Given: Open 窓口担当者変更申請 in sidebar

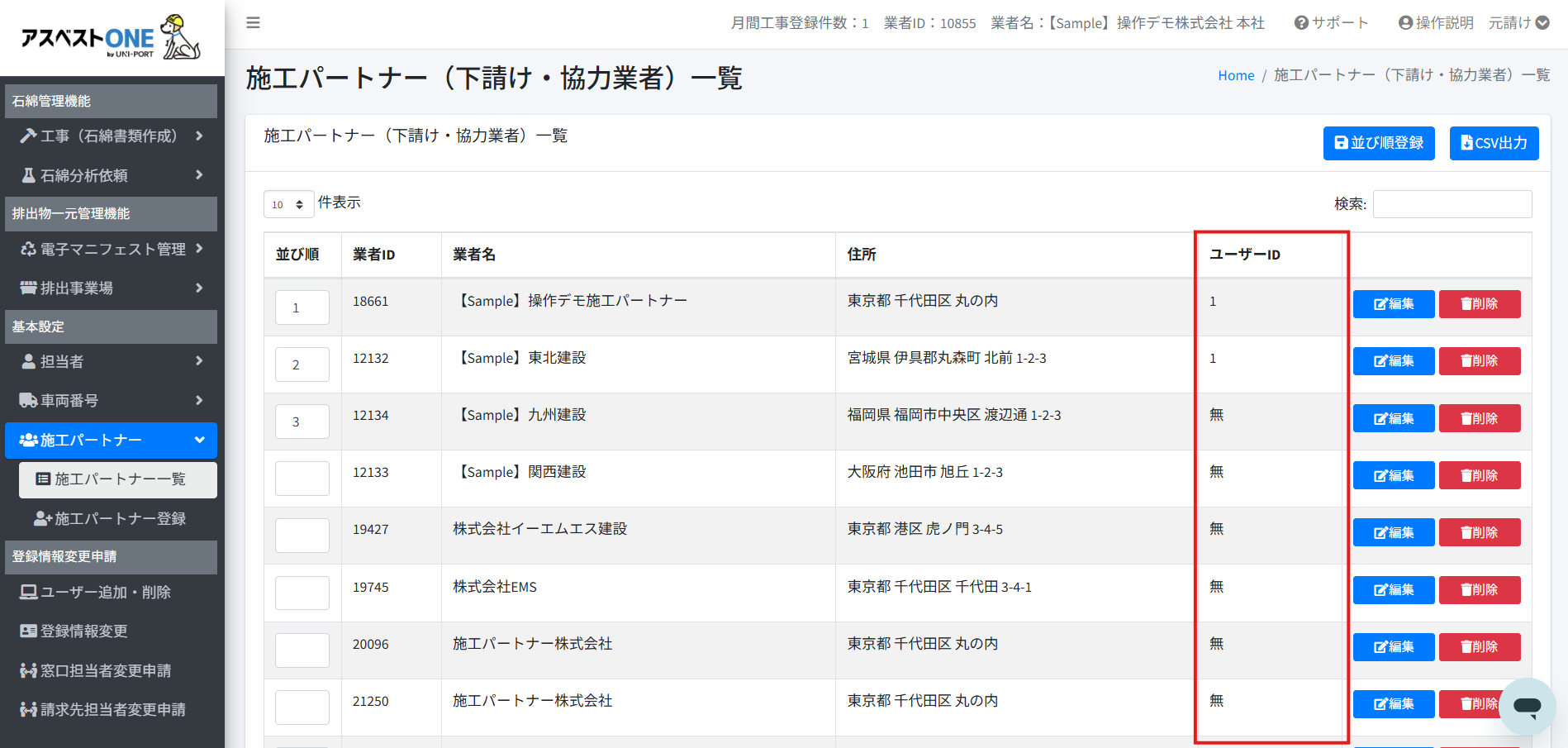Looking at the screenshot, I should [x=105, y=670].
